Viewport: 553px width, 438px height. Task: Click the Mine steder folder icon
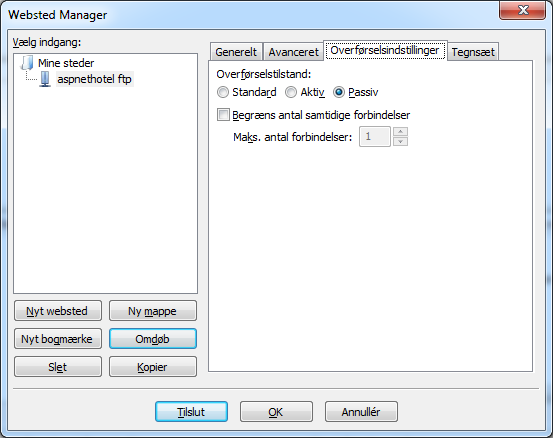(28, 63)
